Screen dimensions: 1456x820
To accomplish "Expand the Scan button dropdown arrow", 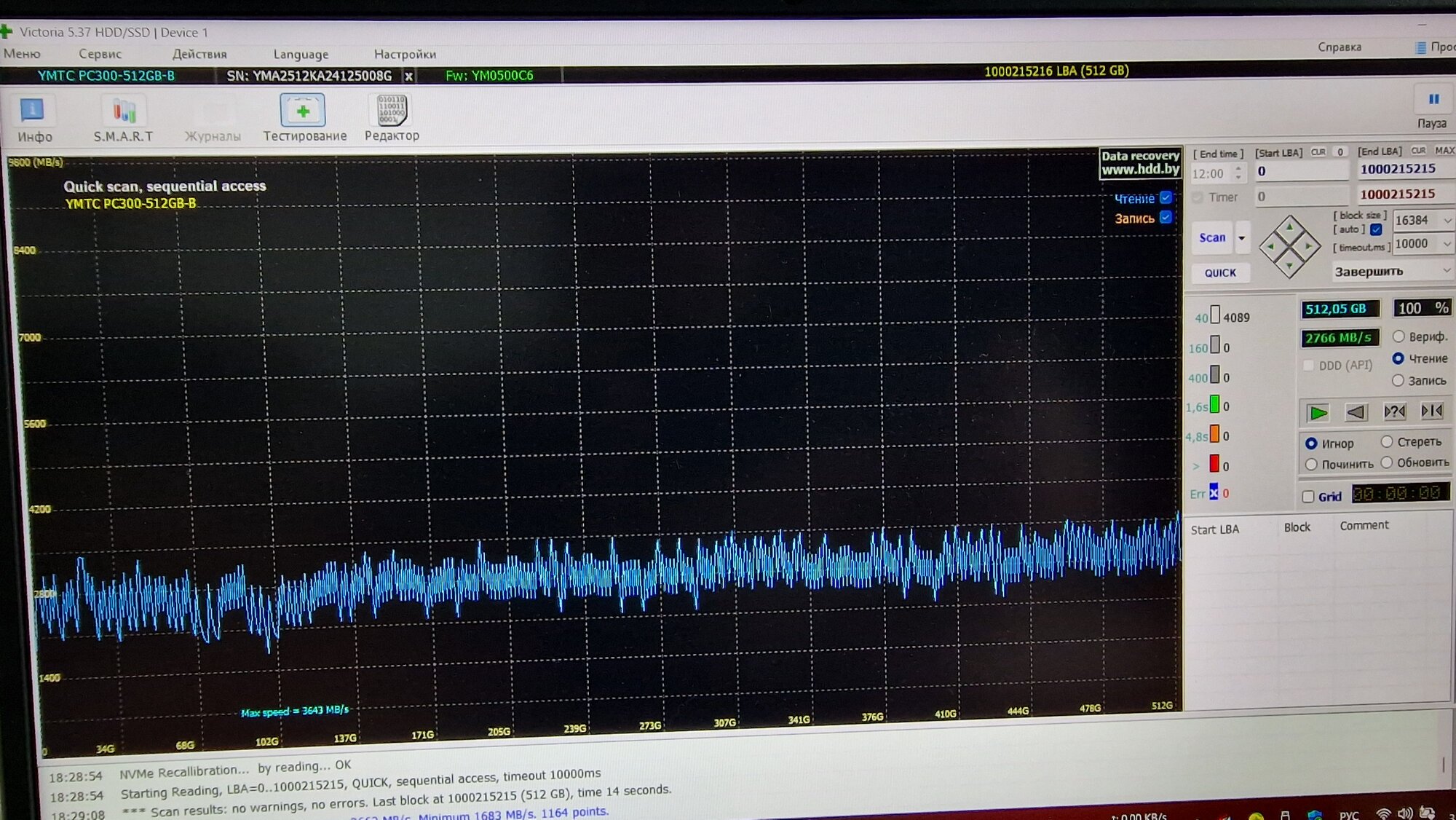I will (x=1242, y=238).
